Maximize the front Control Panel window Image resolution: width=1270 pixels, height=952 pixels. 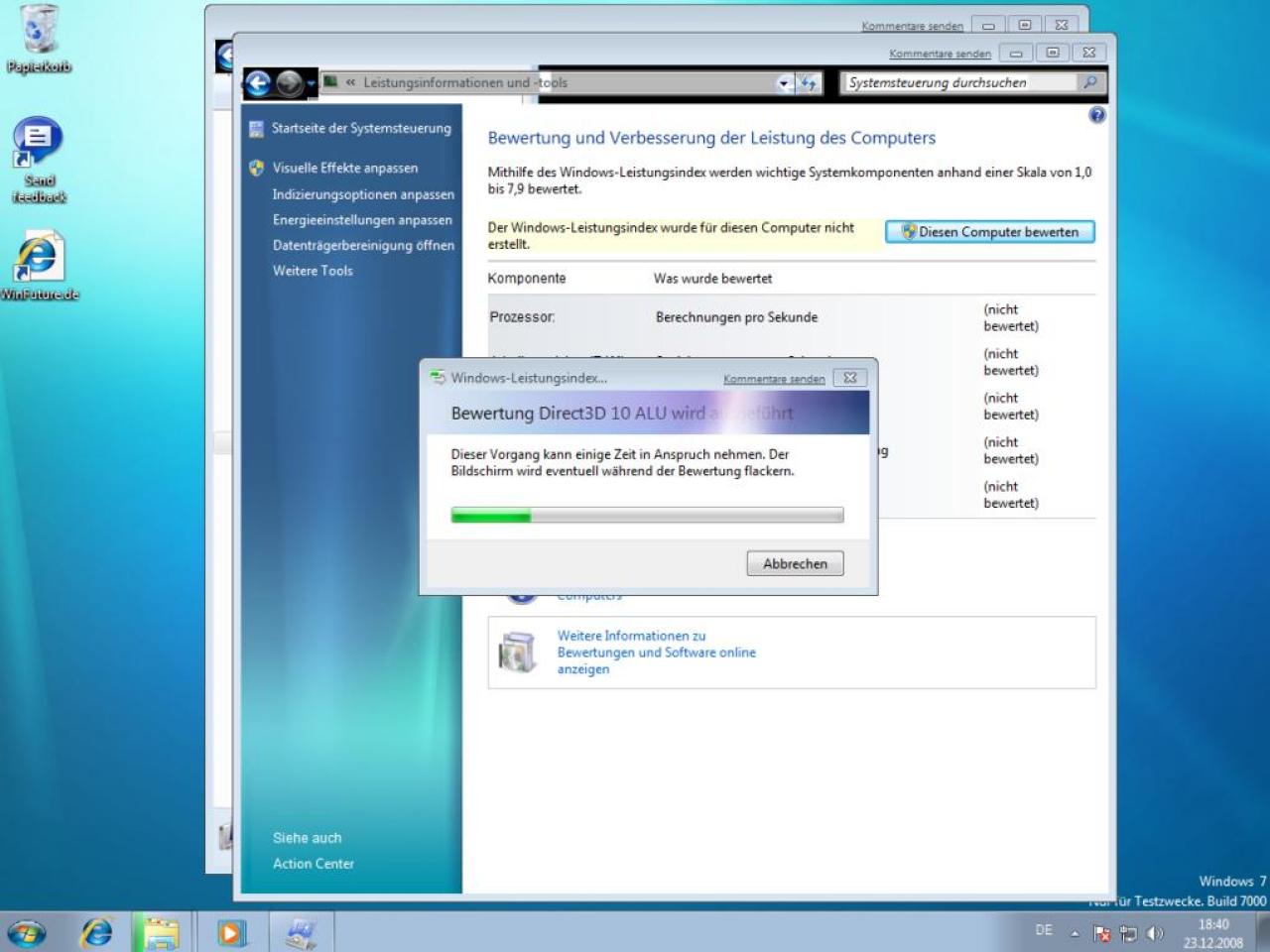click(1053, 53)
